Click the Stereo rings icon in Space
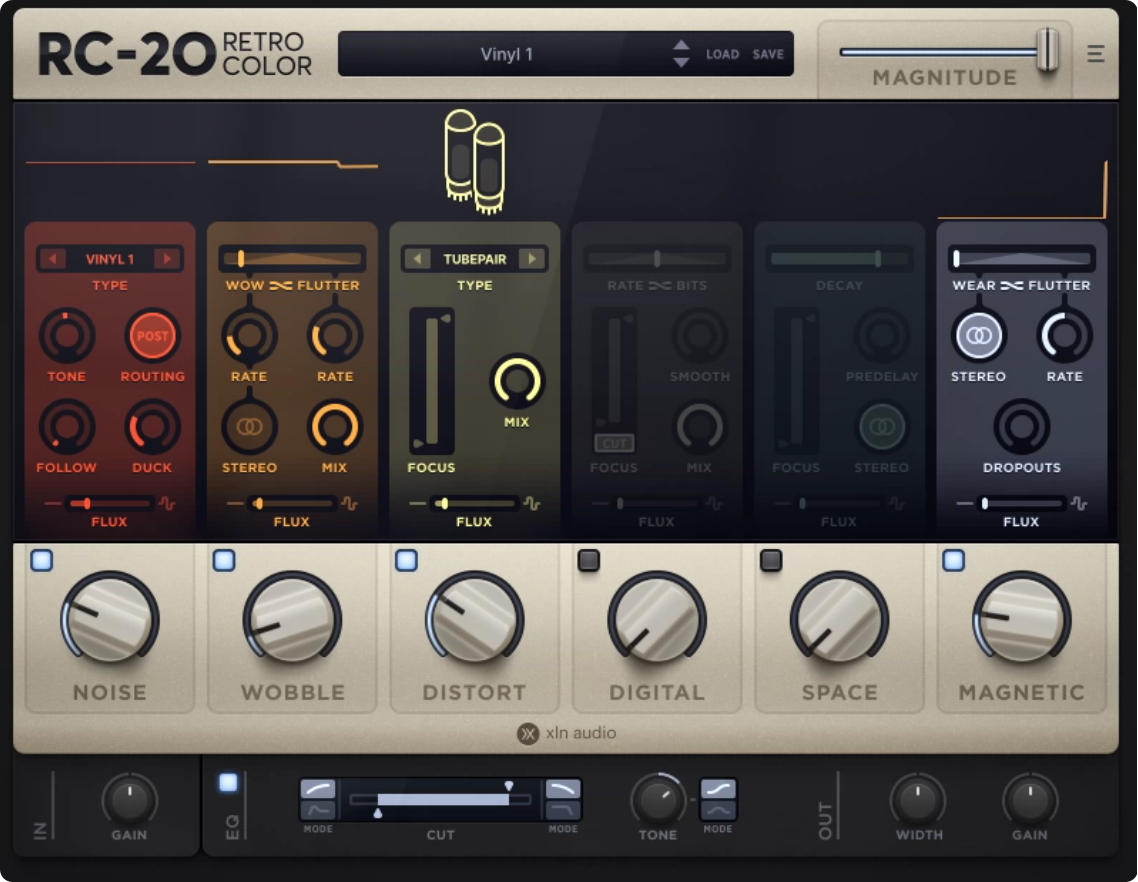 click(x=882, y=427)
